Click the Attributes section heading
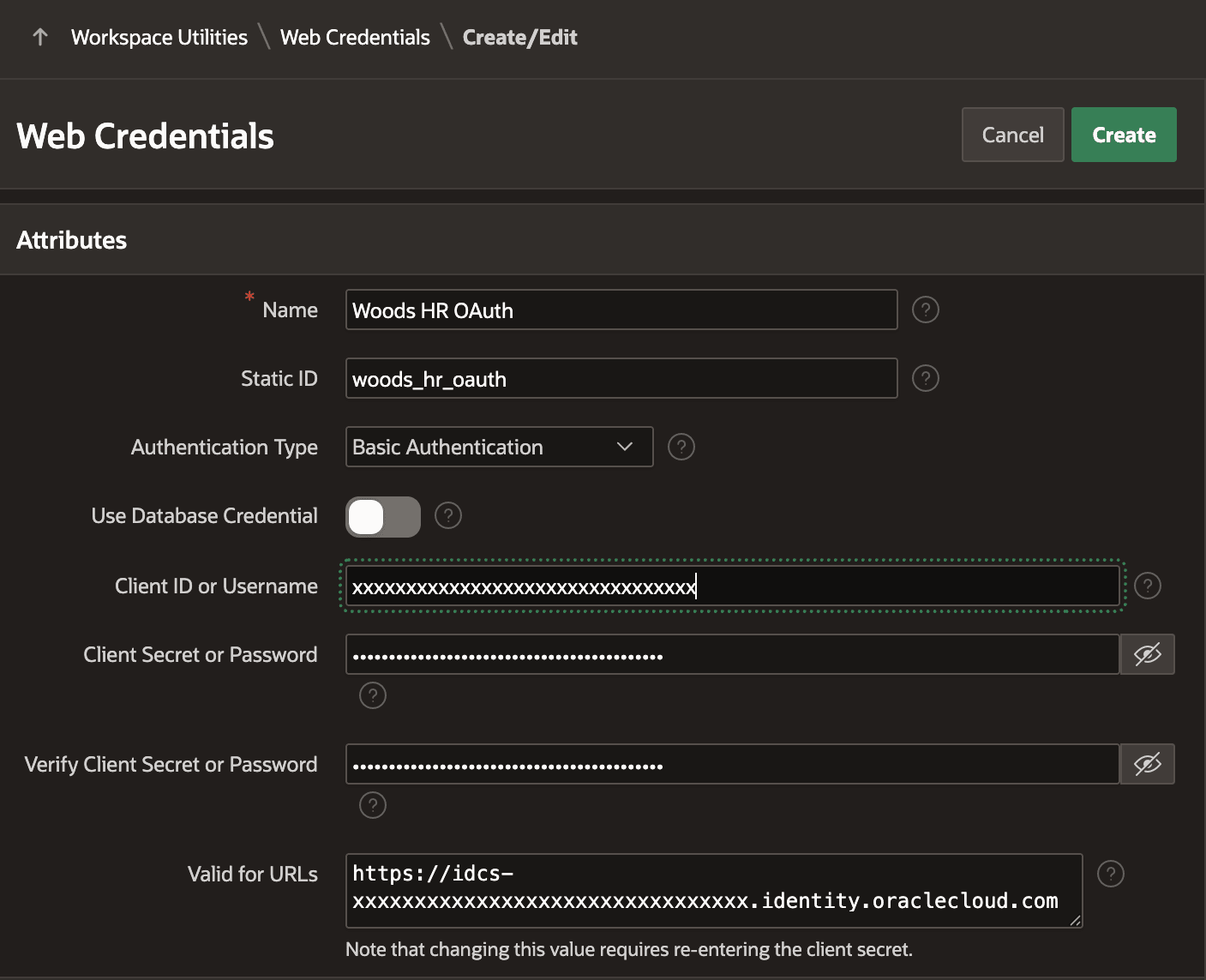This screenshot has height=980, width=1206. [x=72, y=240]
